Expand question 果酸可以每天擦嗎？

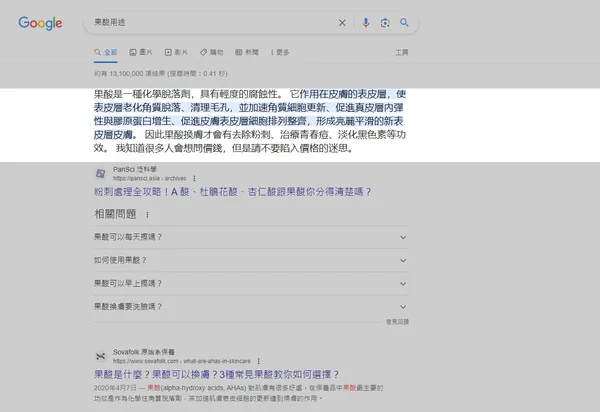click(x=251, y=237)
